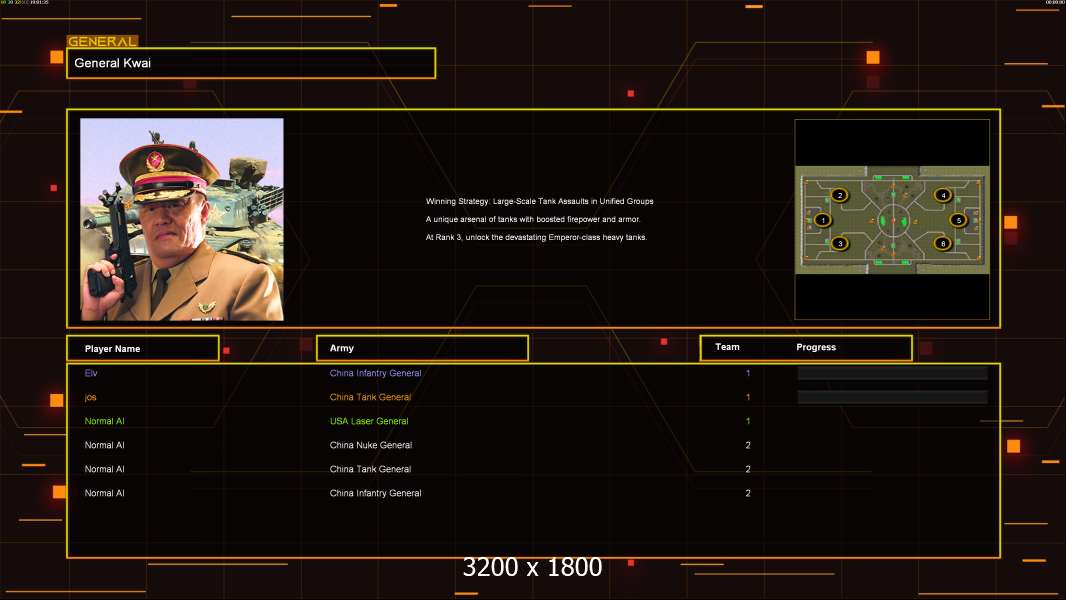Select Normal AI name in China Nuke General row
This screenshot has width=1066, height=600.
tap(104, 445)
